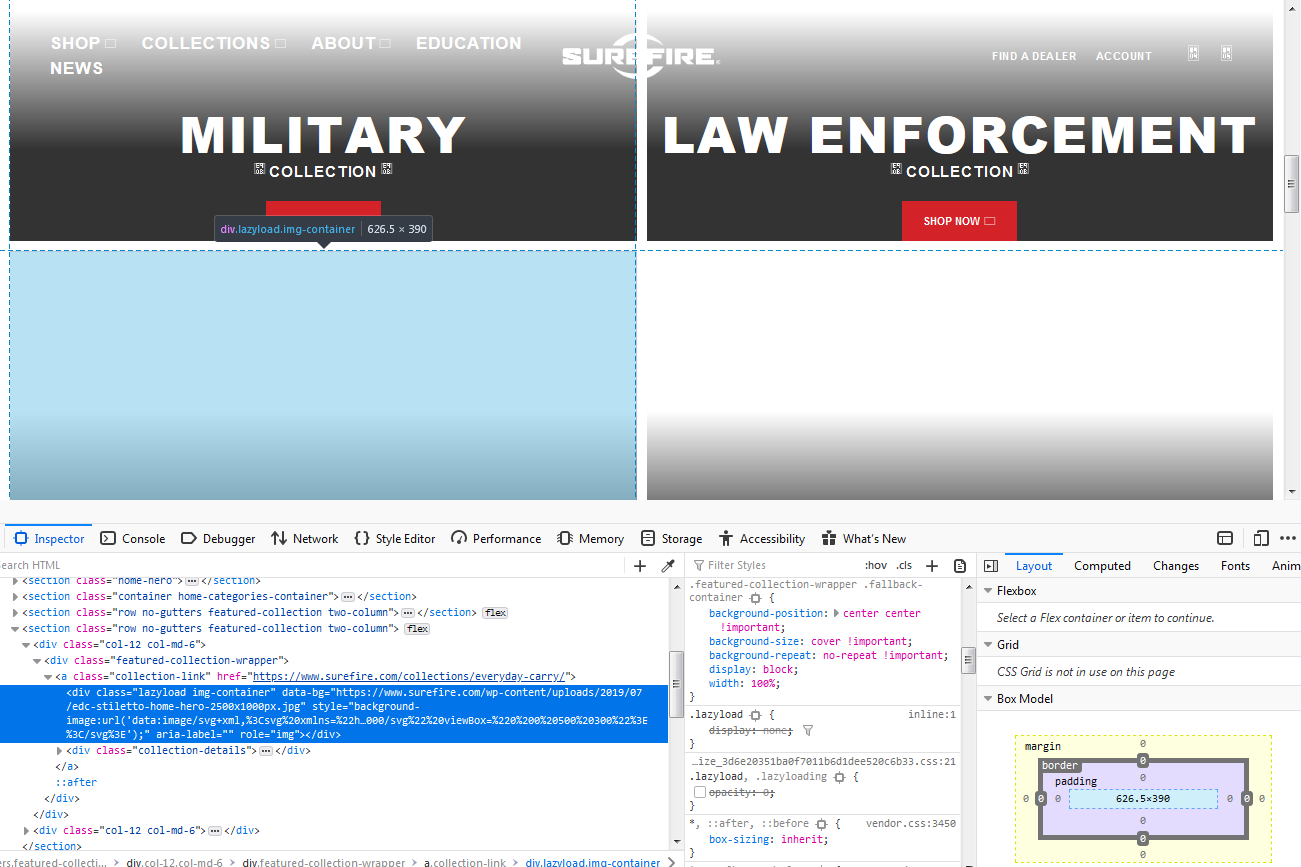Open the Style Editor tab

[395, 538]
